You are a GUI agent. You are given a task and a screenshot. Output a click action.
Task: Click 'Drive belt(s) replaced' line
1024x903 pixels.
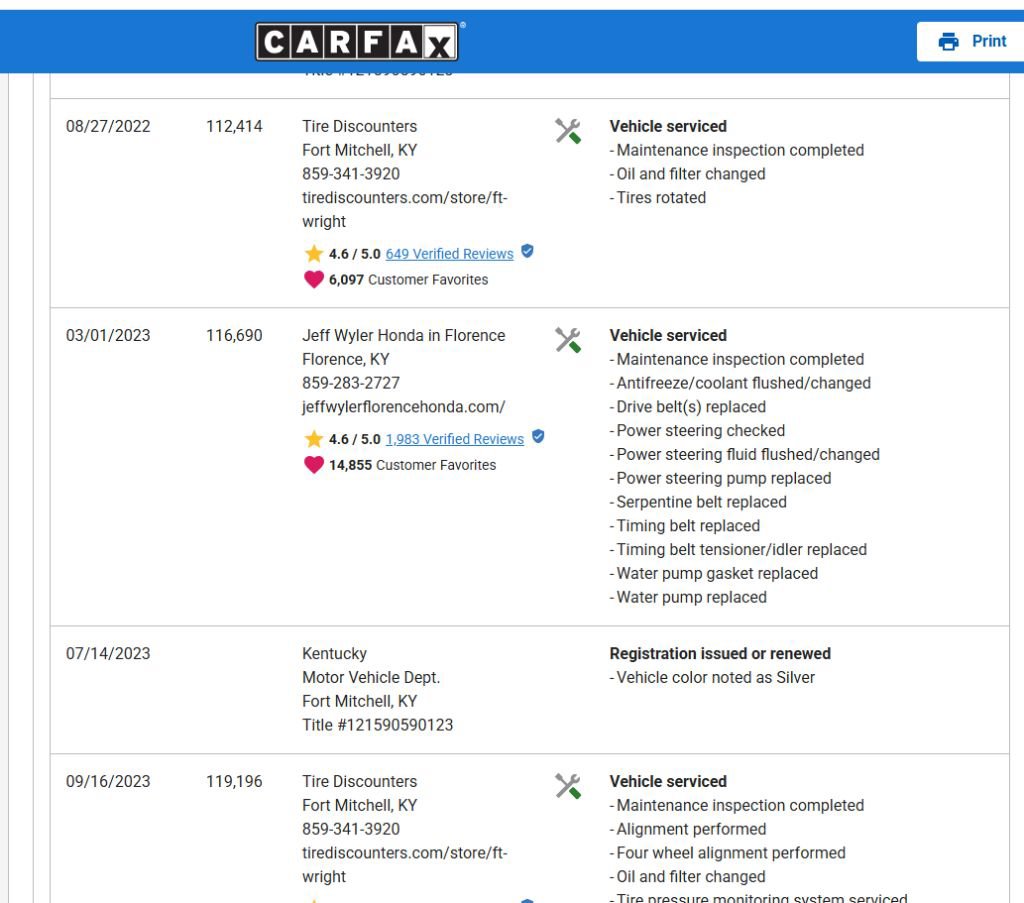[688, 407]
